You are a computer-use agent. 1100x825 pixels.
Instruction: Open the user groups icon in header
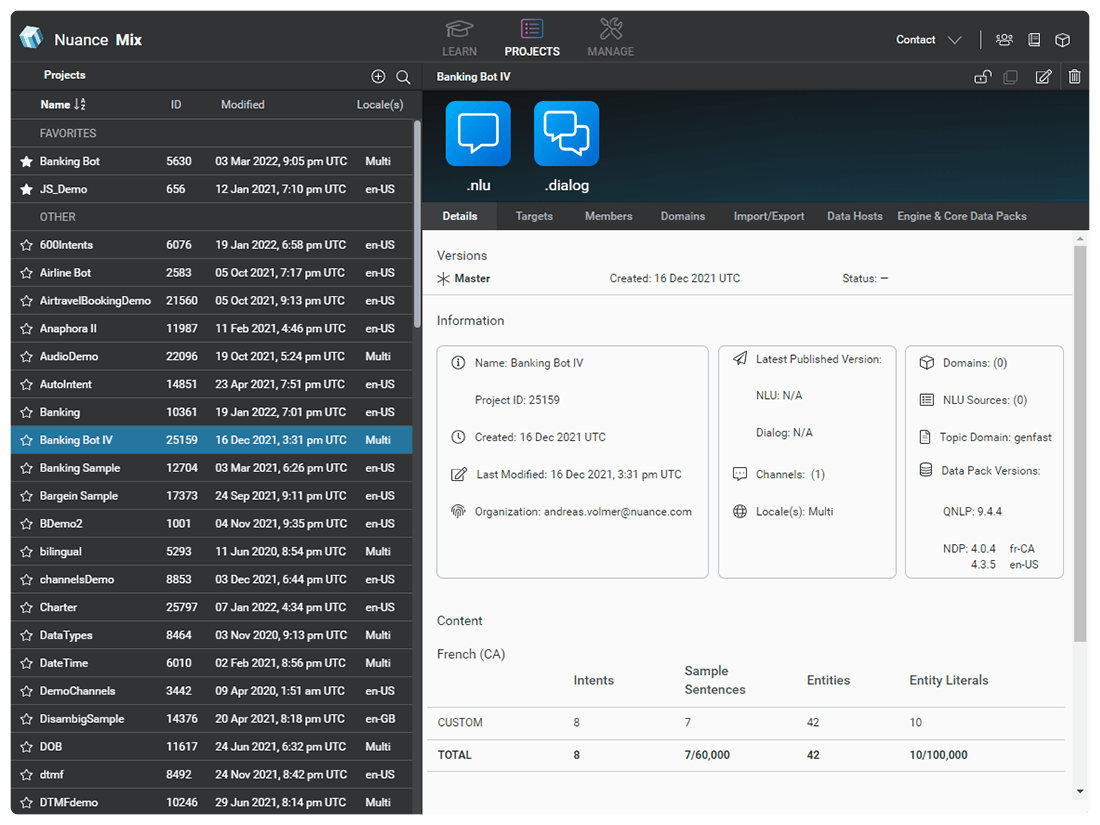click(1004, 40)
